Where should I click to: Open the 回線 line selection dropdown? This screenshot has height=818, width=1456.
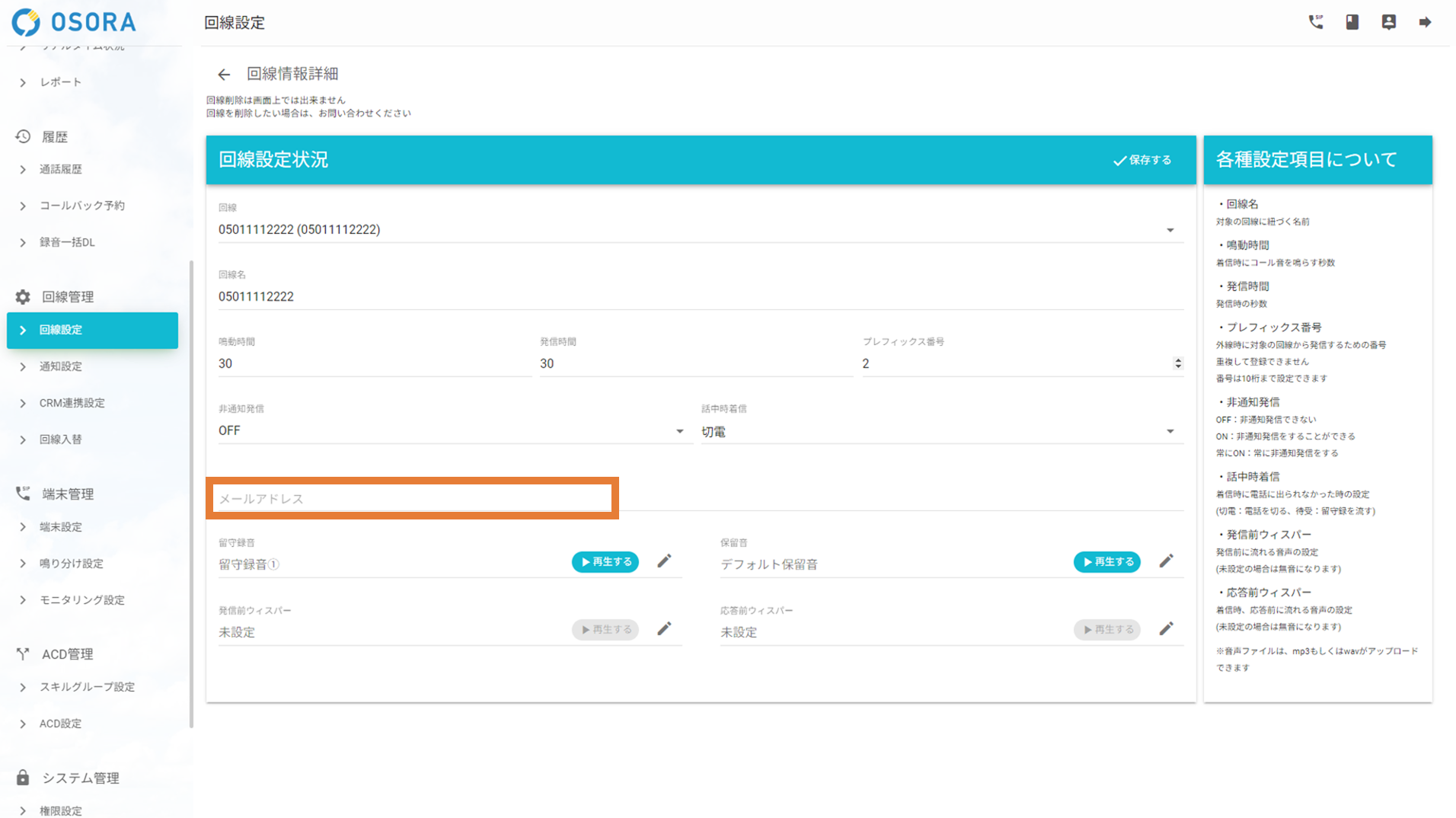pos(1170,230)
